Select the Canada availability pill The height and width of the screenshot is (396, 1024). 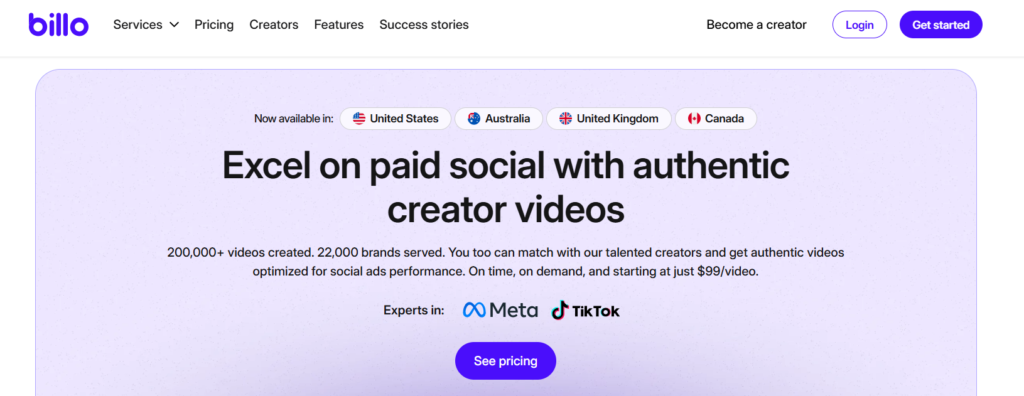coord(716,119)
